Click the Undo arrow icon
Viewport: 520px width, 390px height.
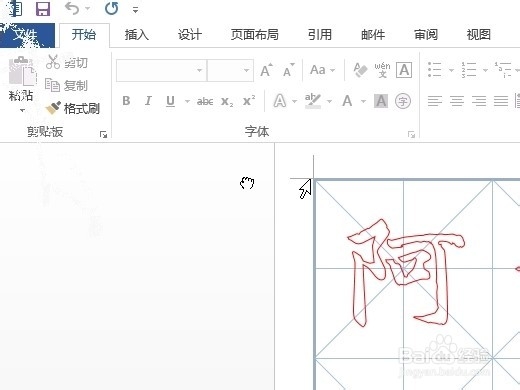(x=72, y=9)
